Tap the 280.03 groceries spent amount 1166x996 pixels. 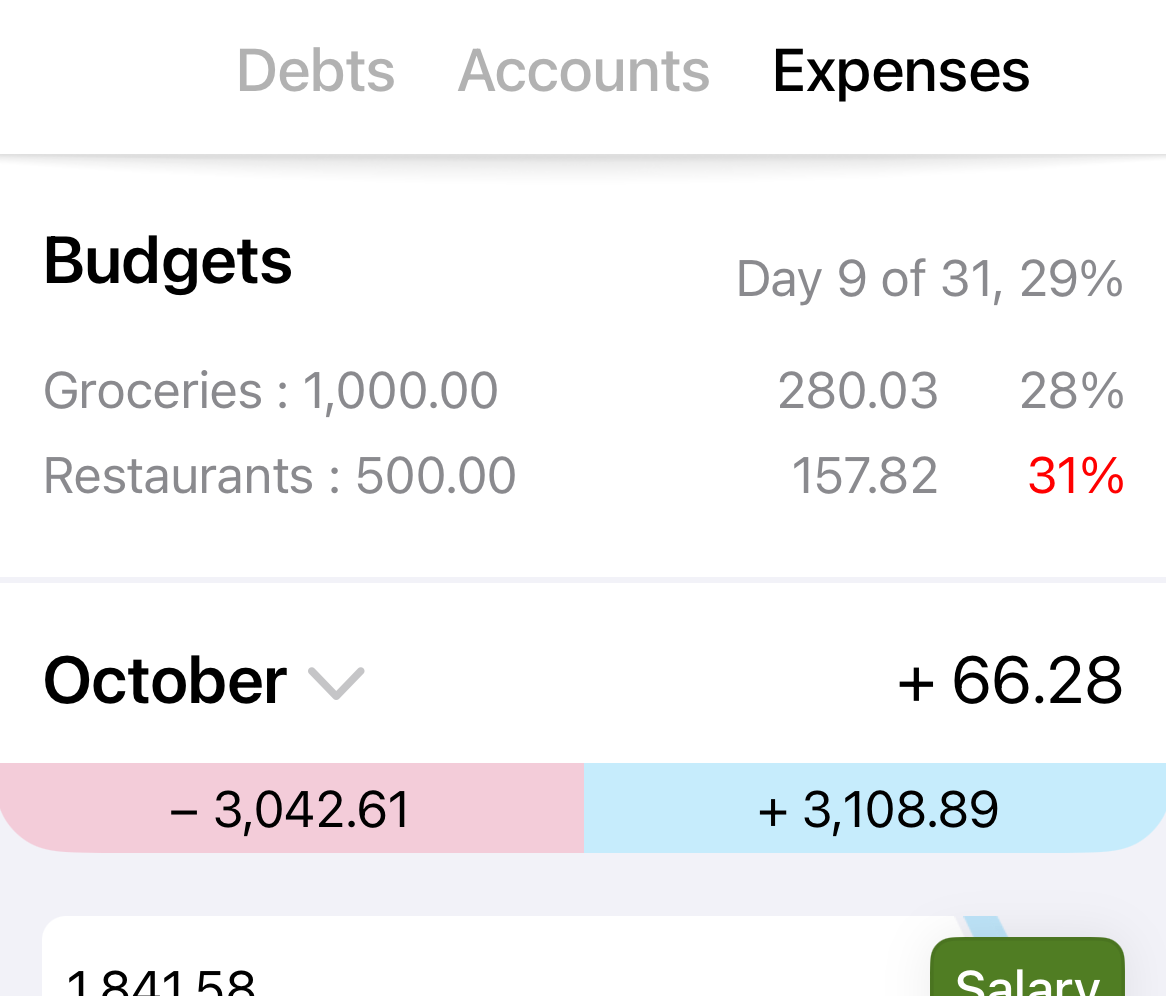[858, 390]
